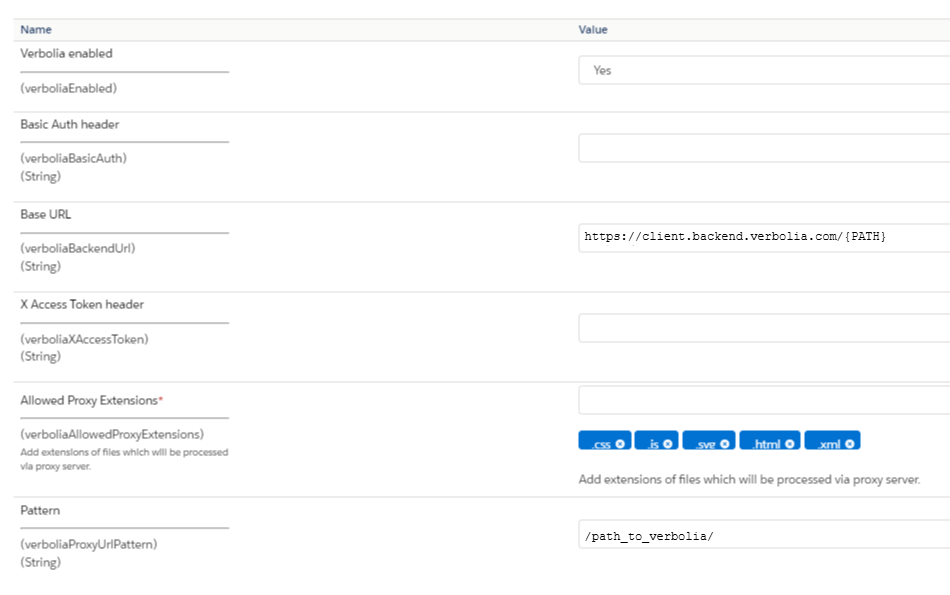Screen dimensions: 950x595
Task: Select the .html tag label
Action: click(x=765, y=443)
